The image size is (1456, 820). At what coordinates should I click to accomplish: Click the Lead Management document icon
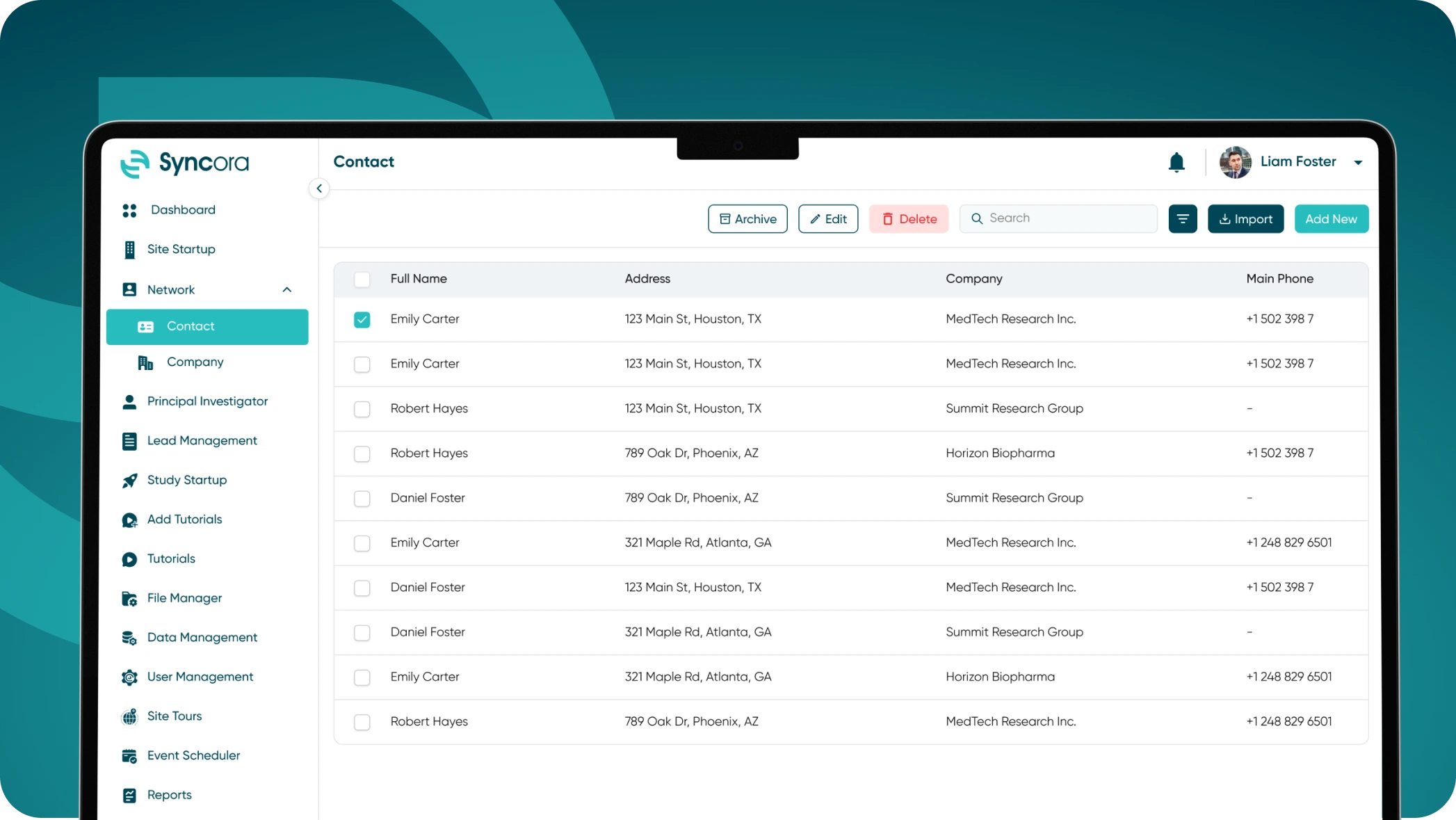pyautogui.click(x=129, y=441)
